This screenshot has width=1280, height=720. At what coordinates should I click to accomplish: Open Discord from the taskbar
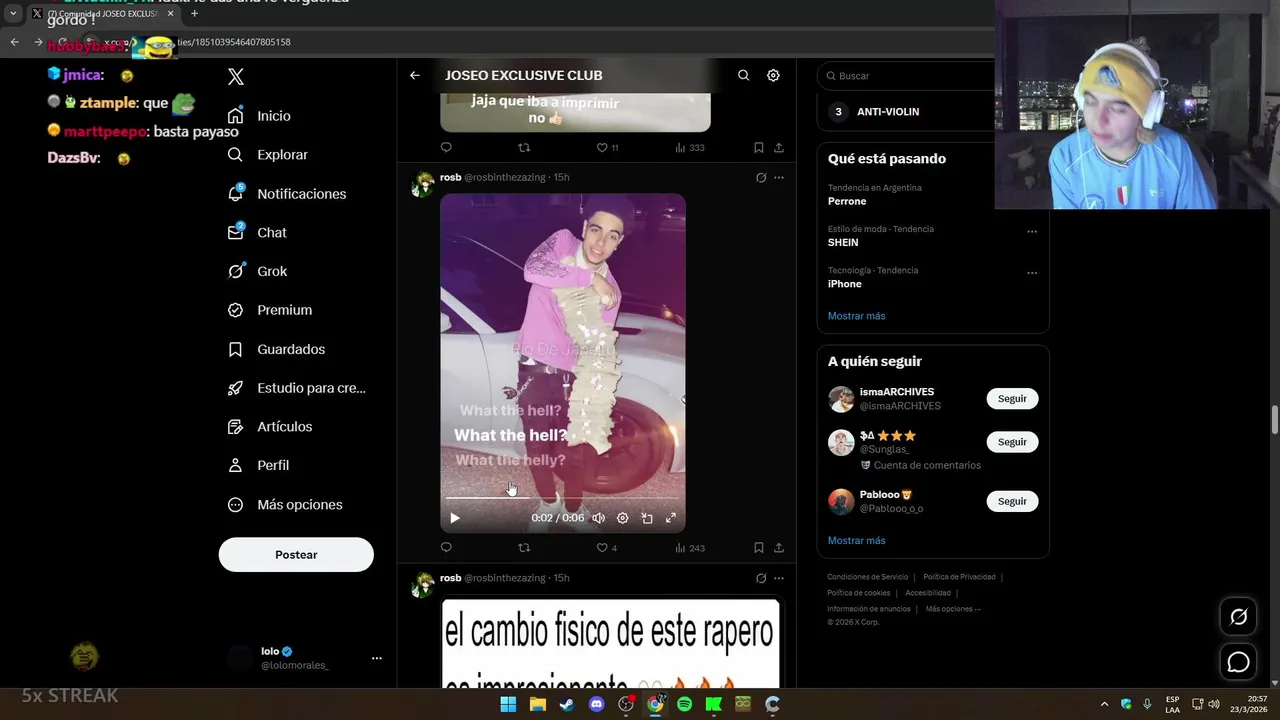(597, 704)
